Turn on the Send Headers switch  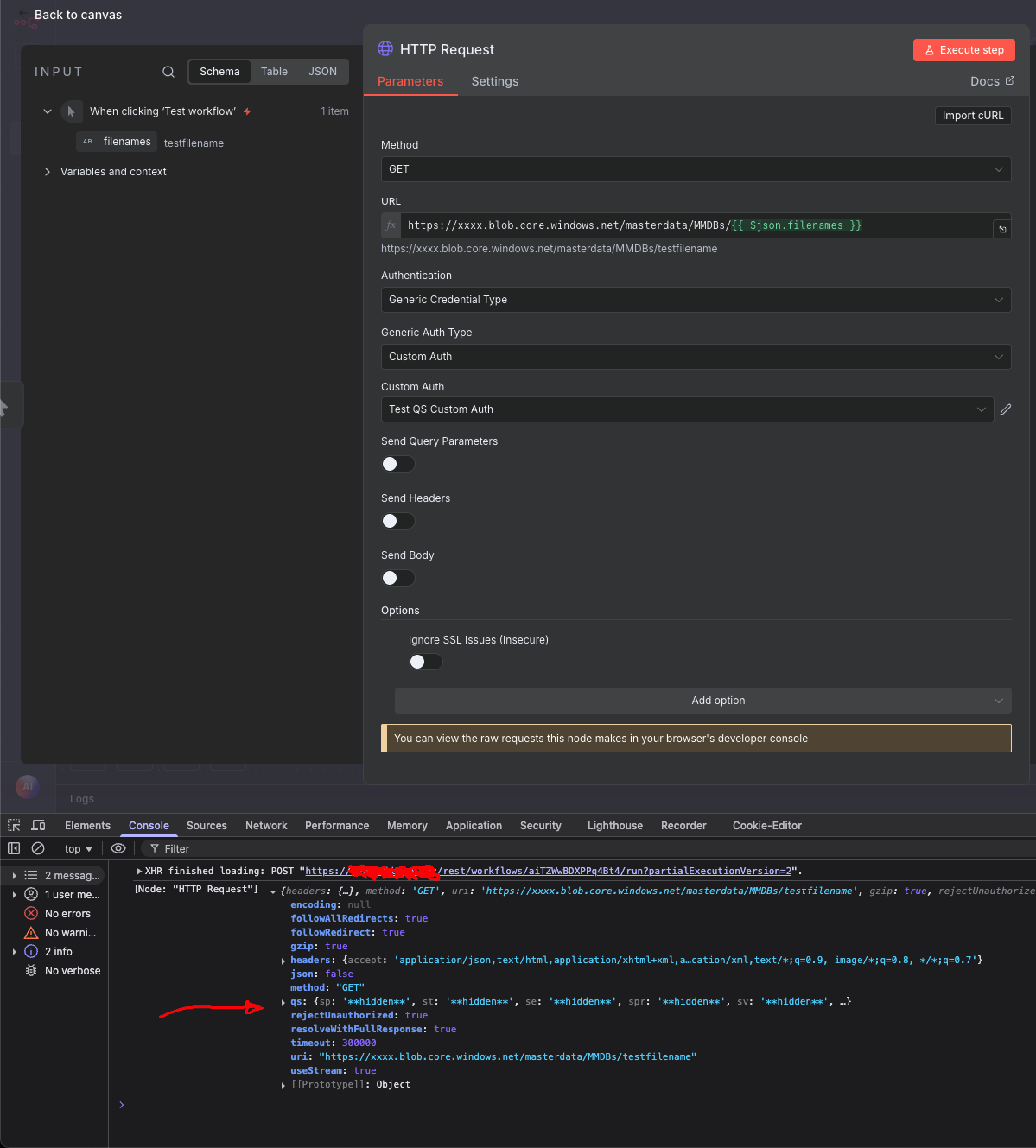coord(398,521)
